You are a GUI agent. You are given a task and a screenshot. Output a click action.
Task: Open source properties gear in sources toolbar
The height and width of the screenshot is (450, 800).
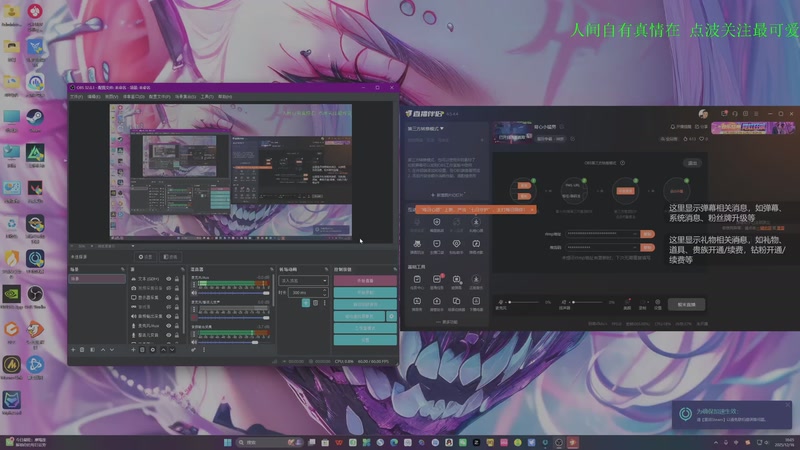coord(153,349)
